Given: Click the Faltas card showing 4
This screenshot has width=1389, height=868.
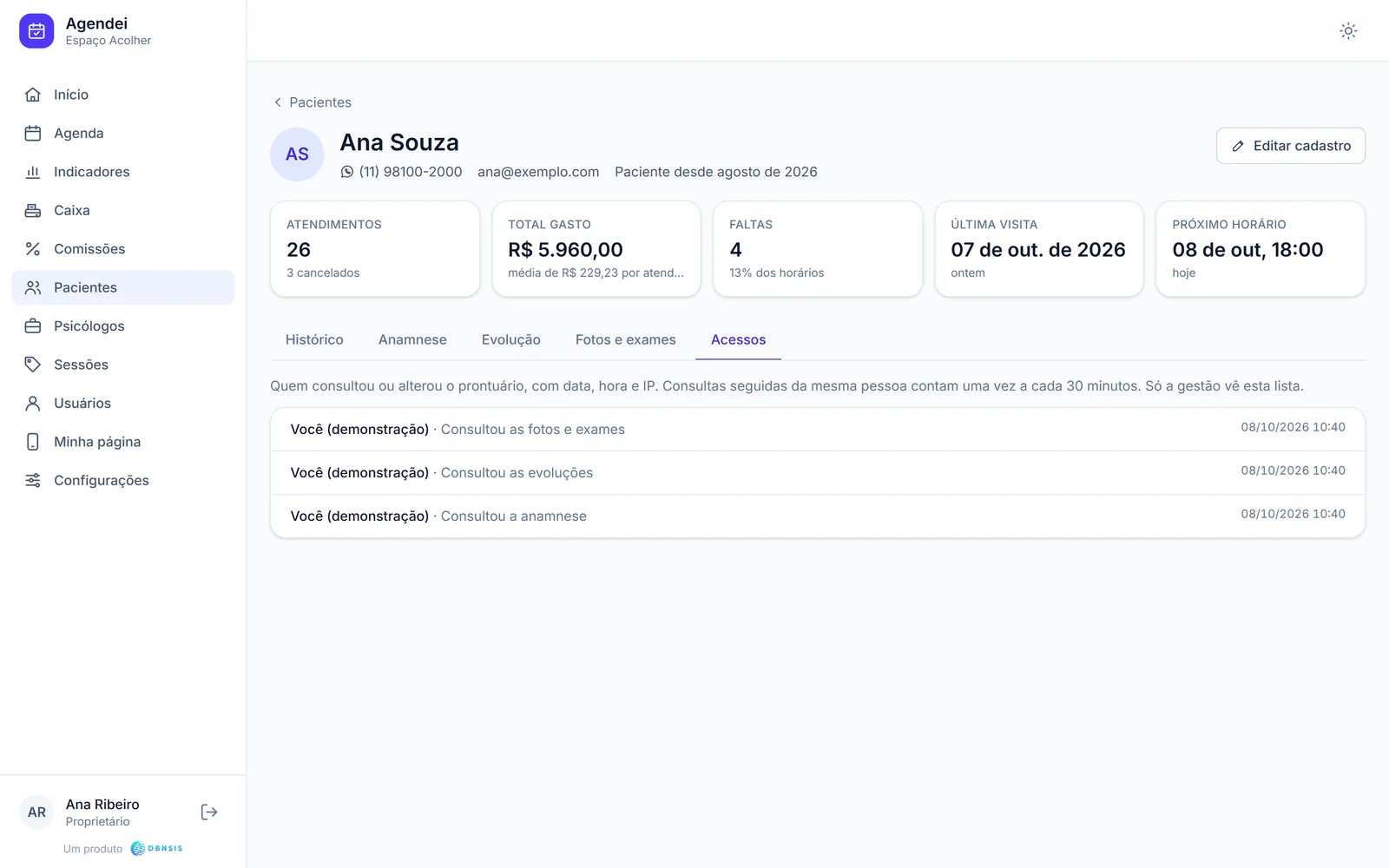Looking at the screenshot, I should [x=818, y=249].
